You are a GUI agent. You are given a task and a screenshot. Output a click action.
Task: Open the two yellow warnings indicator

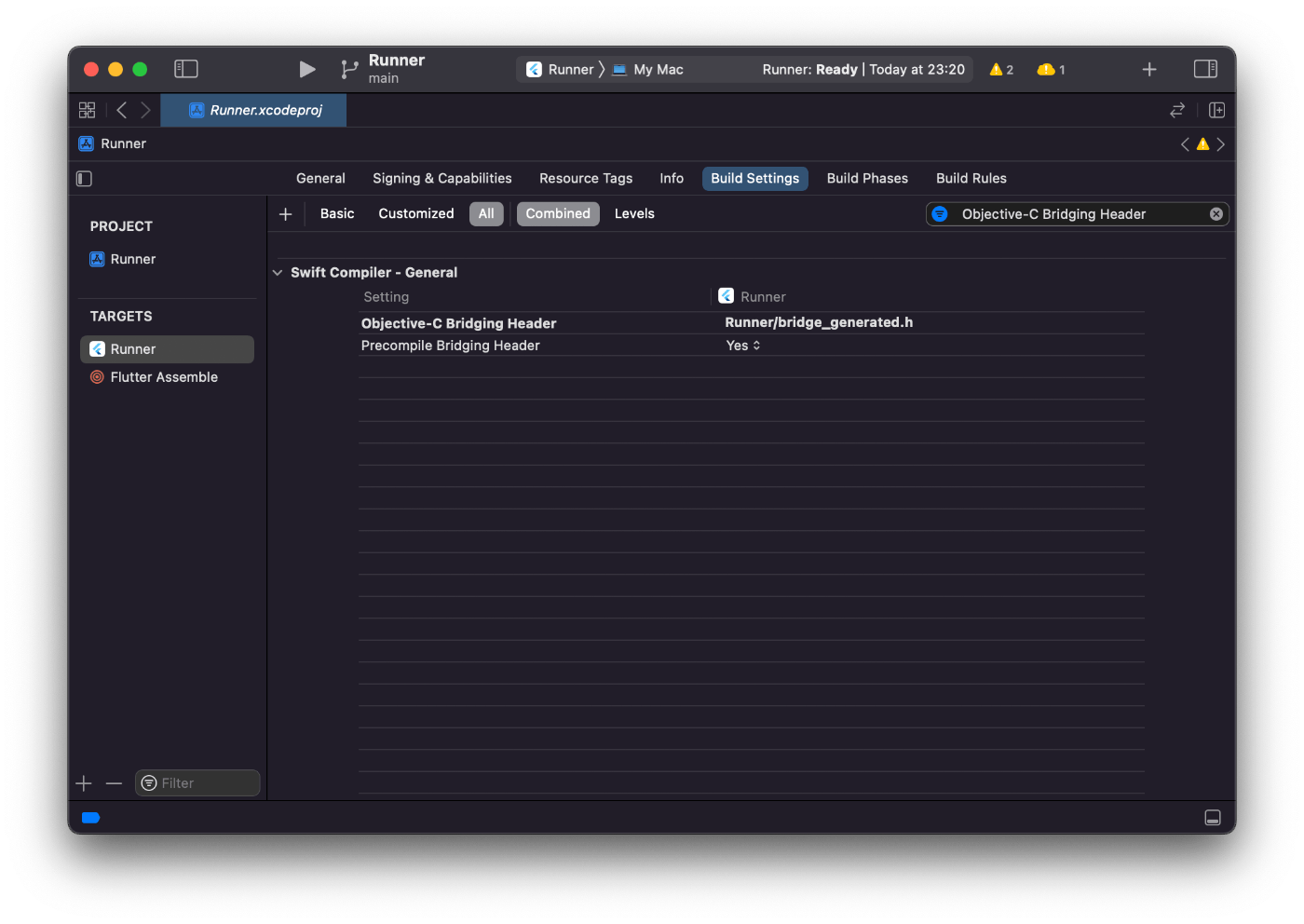1001,70
